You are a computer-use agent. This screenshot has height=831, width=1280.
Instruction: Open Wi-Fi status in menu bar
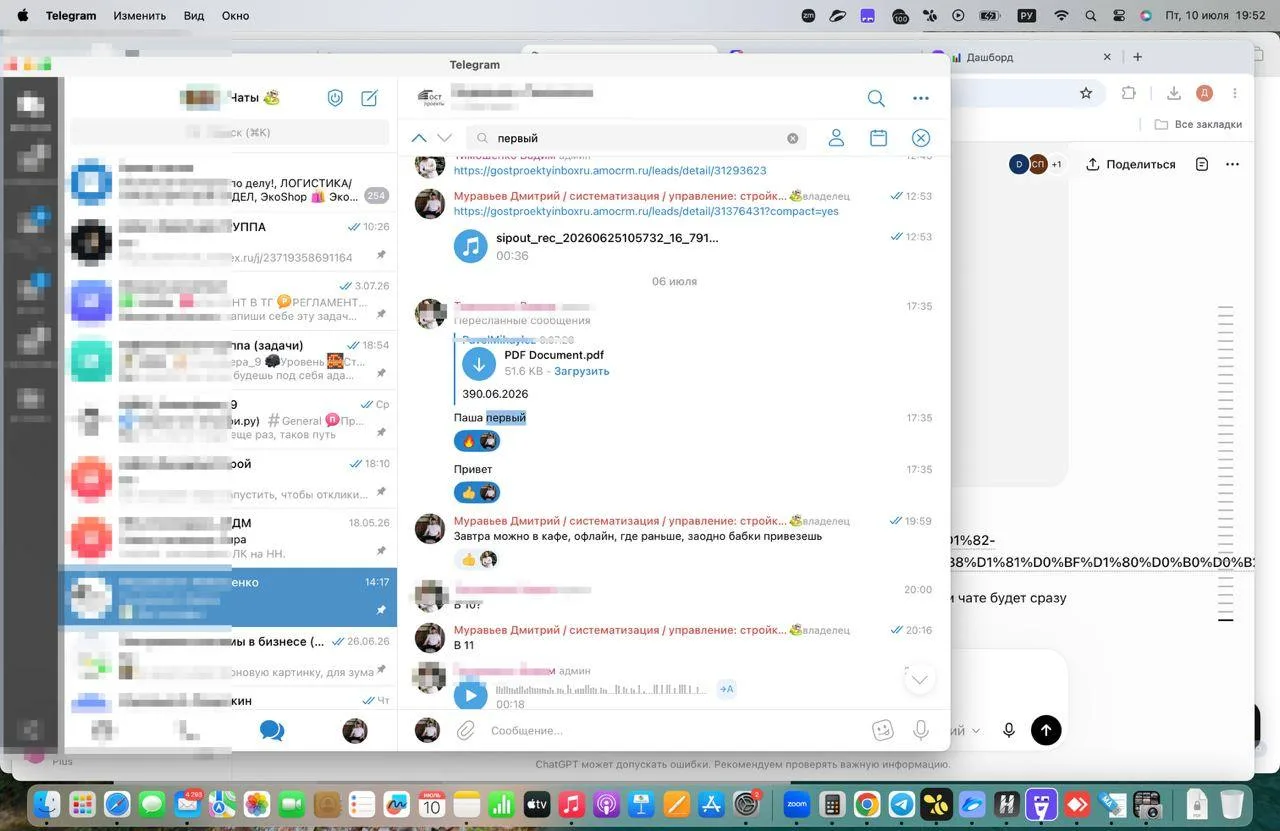pyautogui.click(x=1061, y=16)
